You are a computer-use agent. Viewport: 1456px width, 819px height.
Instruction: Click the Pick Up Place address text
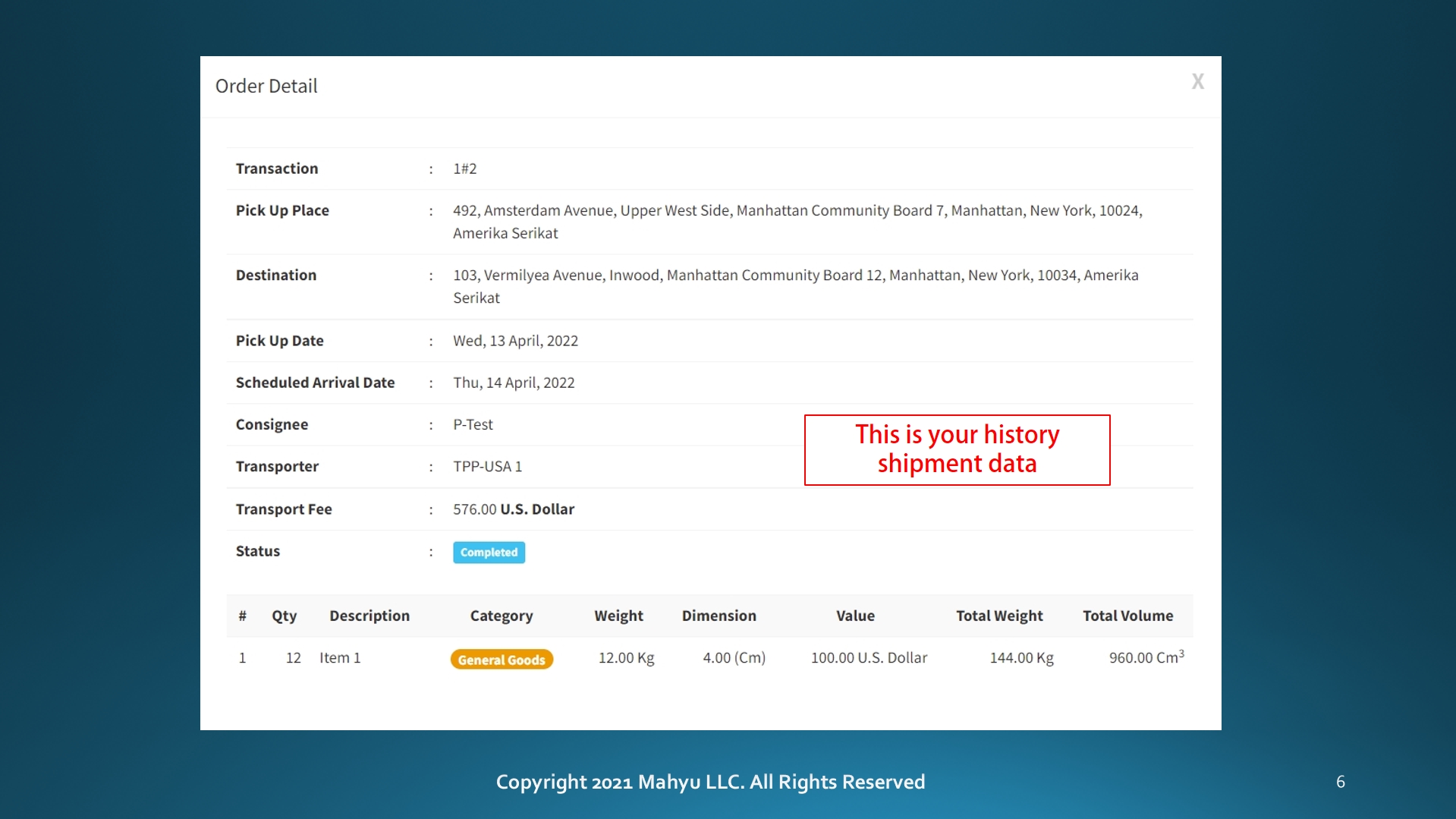point(797,222)
